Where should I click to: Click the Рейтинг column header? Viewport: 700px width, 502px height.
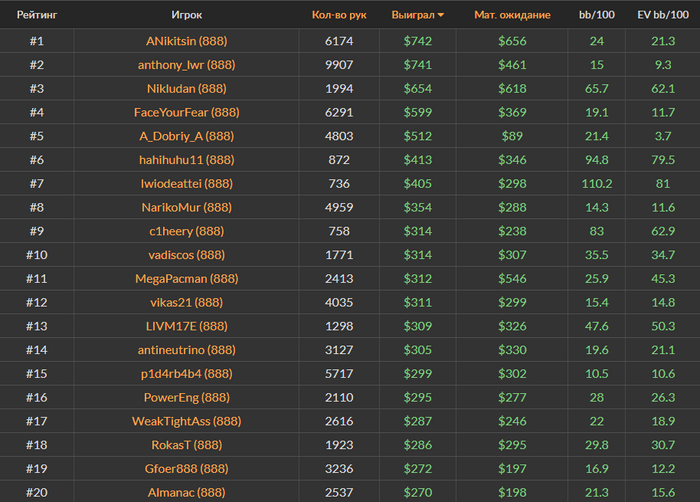tap(36, 16)
